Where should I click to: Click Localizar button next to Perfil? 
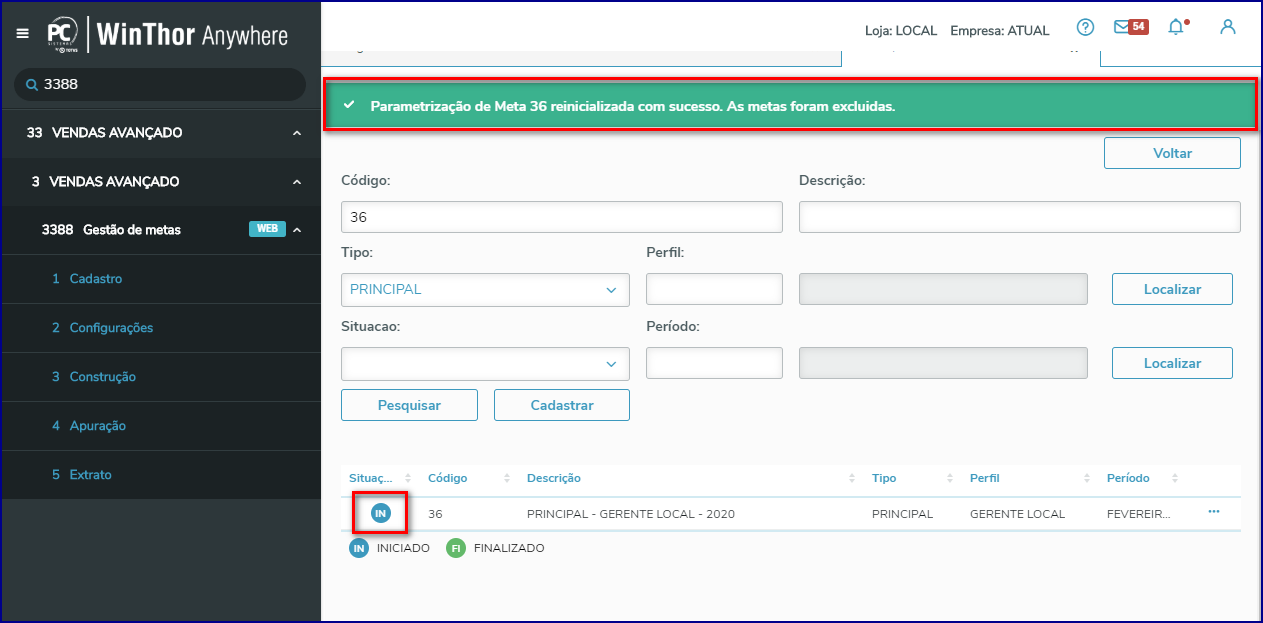coord(1172,289)
